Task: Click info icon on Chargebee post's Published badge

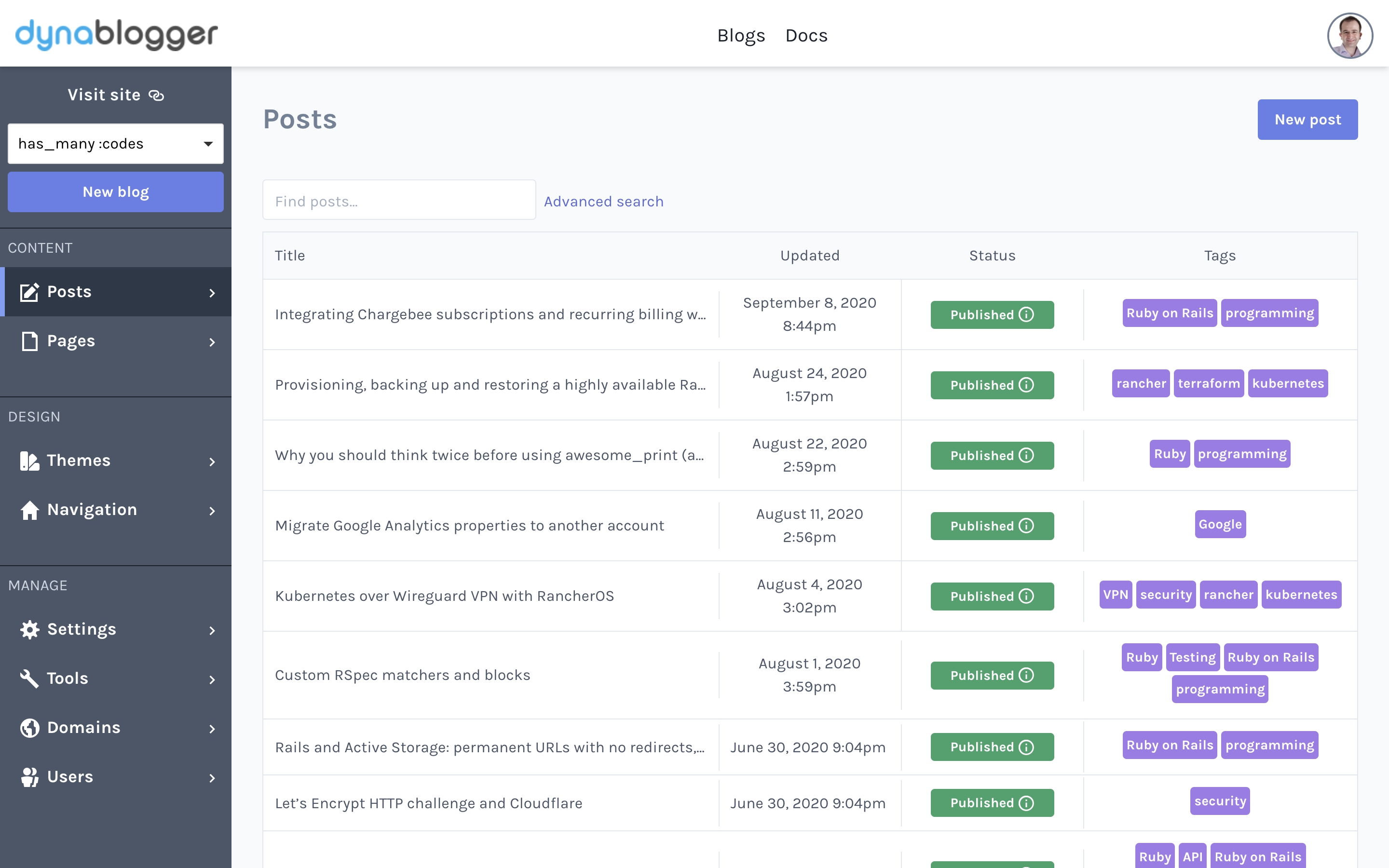Action: coord(1026,314)
